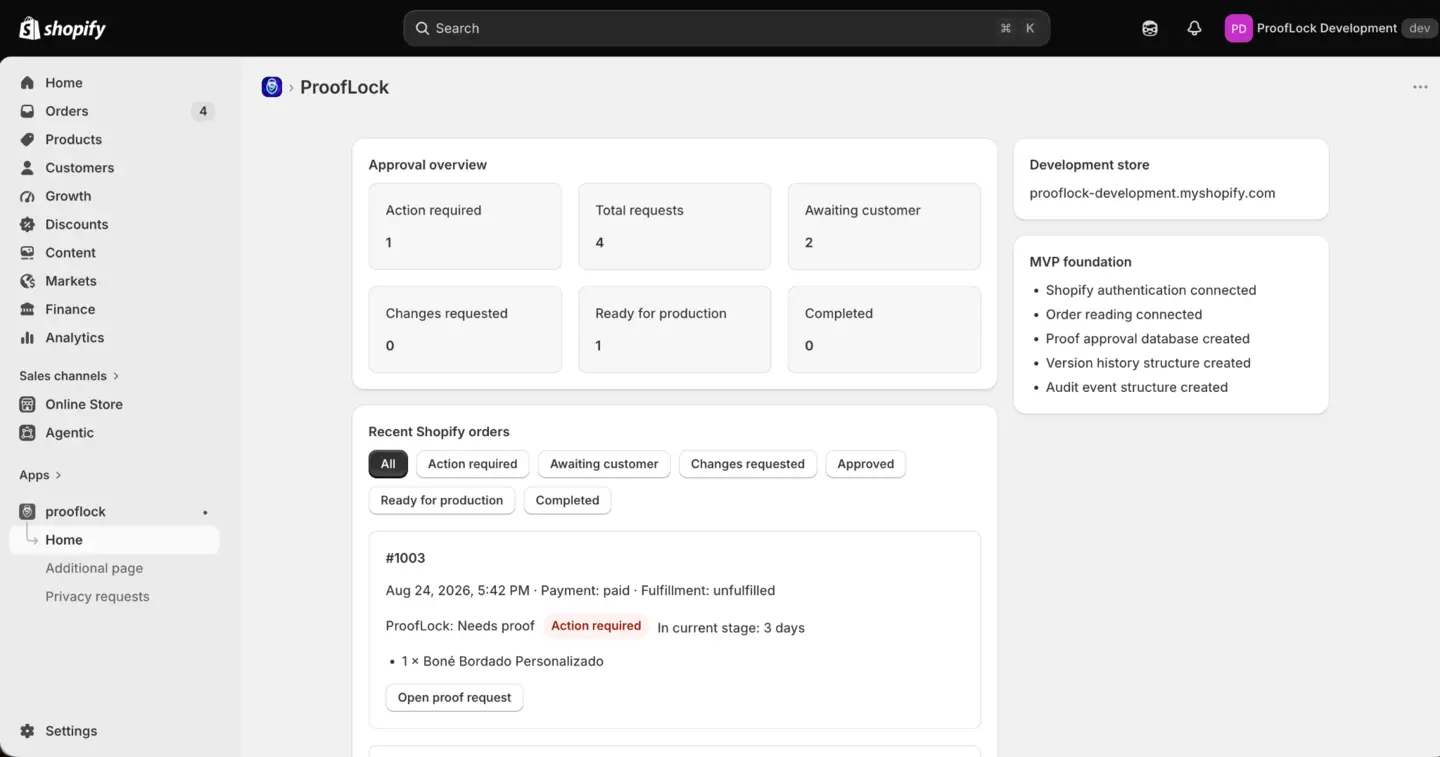Open proof request for order #1003
Image resolution: width=1440 pixels, height=757 pixels.
point(455,698)
